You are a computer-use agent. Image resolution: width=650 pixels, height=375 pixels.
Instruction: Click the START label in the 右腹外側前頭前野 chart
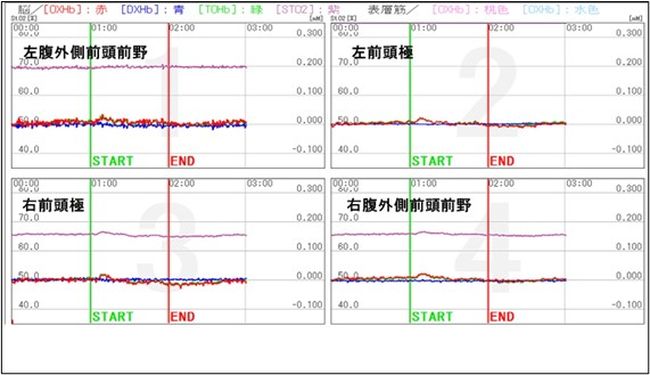click(x=432, y=317)
